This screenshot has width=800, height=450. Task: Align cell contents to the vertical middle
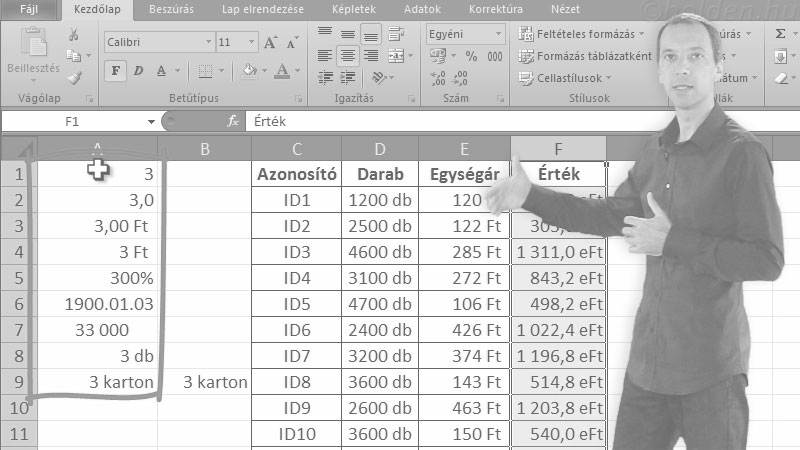tap(348, 34)
